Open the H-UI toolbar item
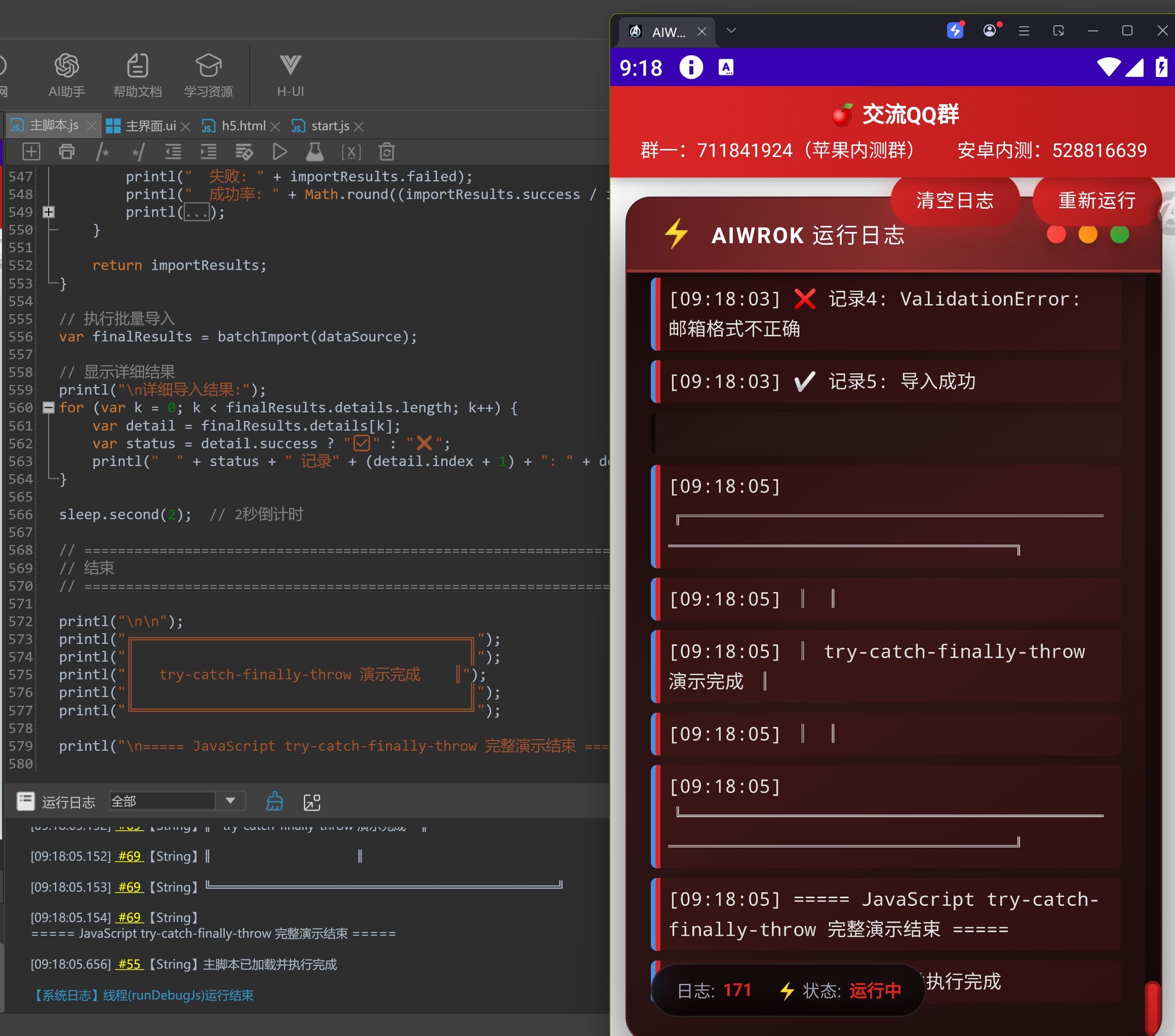 (290, 75)
